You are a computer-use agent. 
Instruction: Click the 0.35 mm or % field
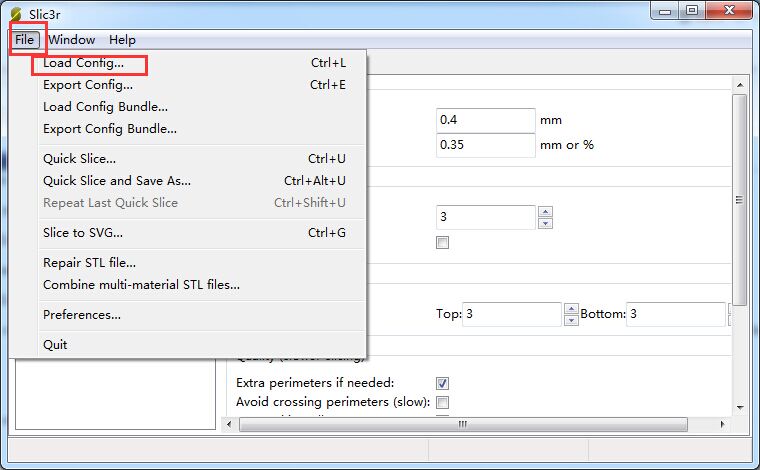pyautogui.click(x=486, y=145)
